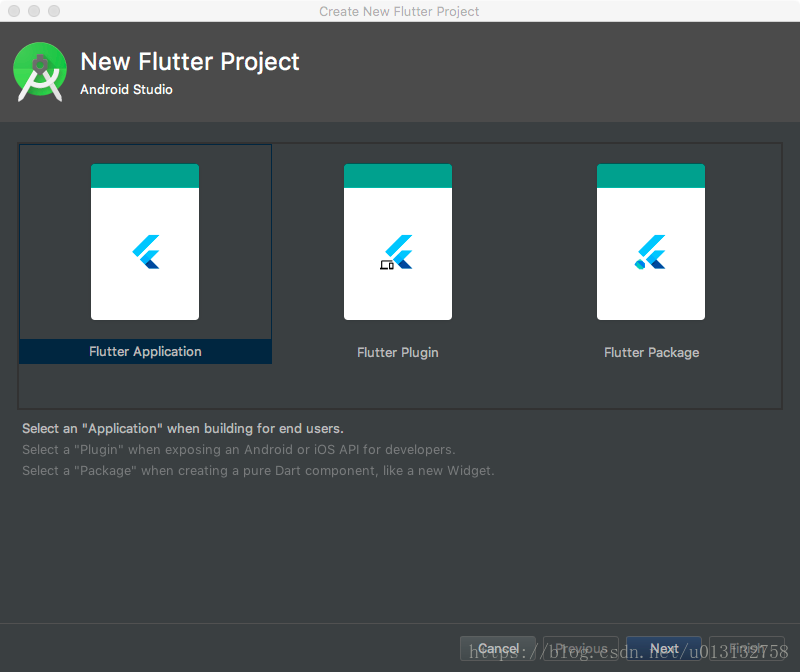Click the 'Select an "Application"' description text
The width and height of the screenshot is (800, 672).
[x=183, y=429]
